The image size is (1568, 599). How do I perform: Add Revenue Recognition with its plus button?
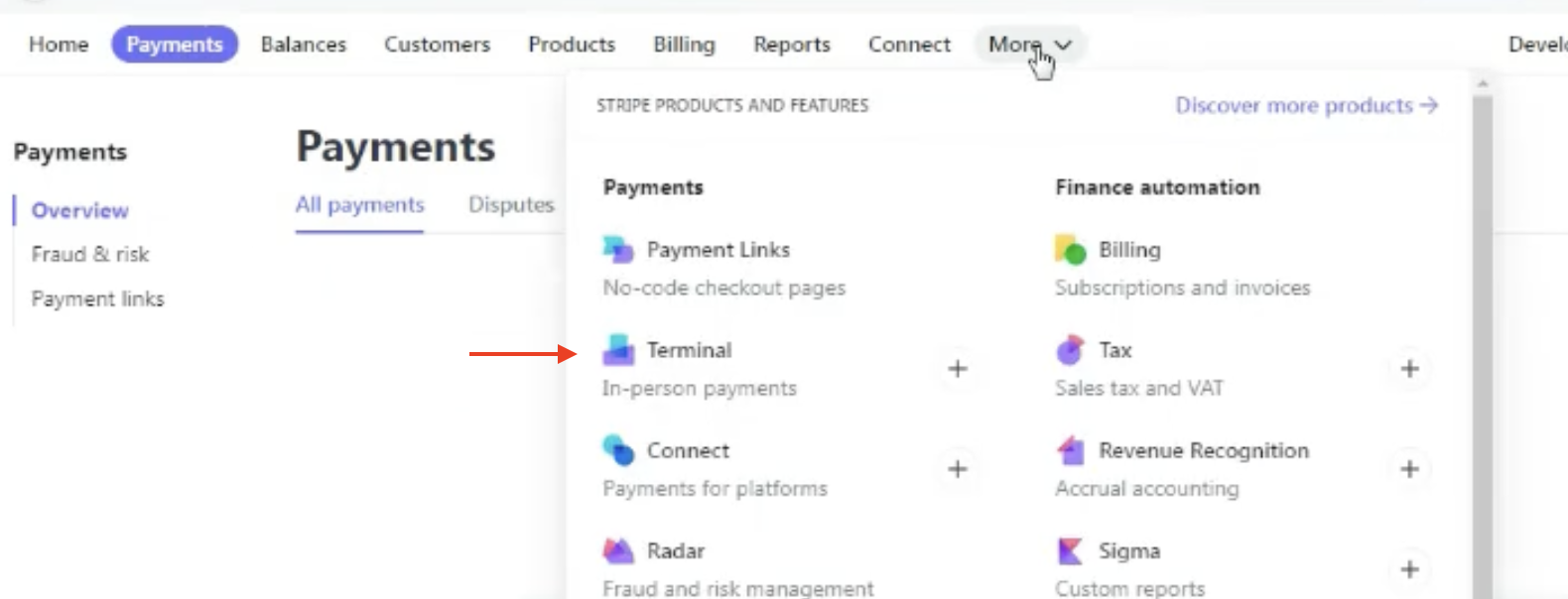pos(1409,469)
